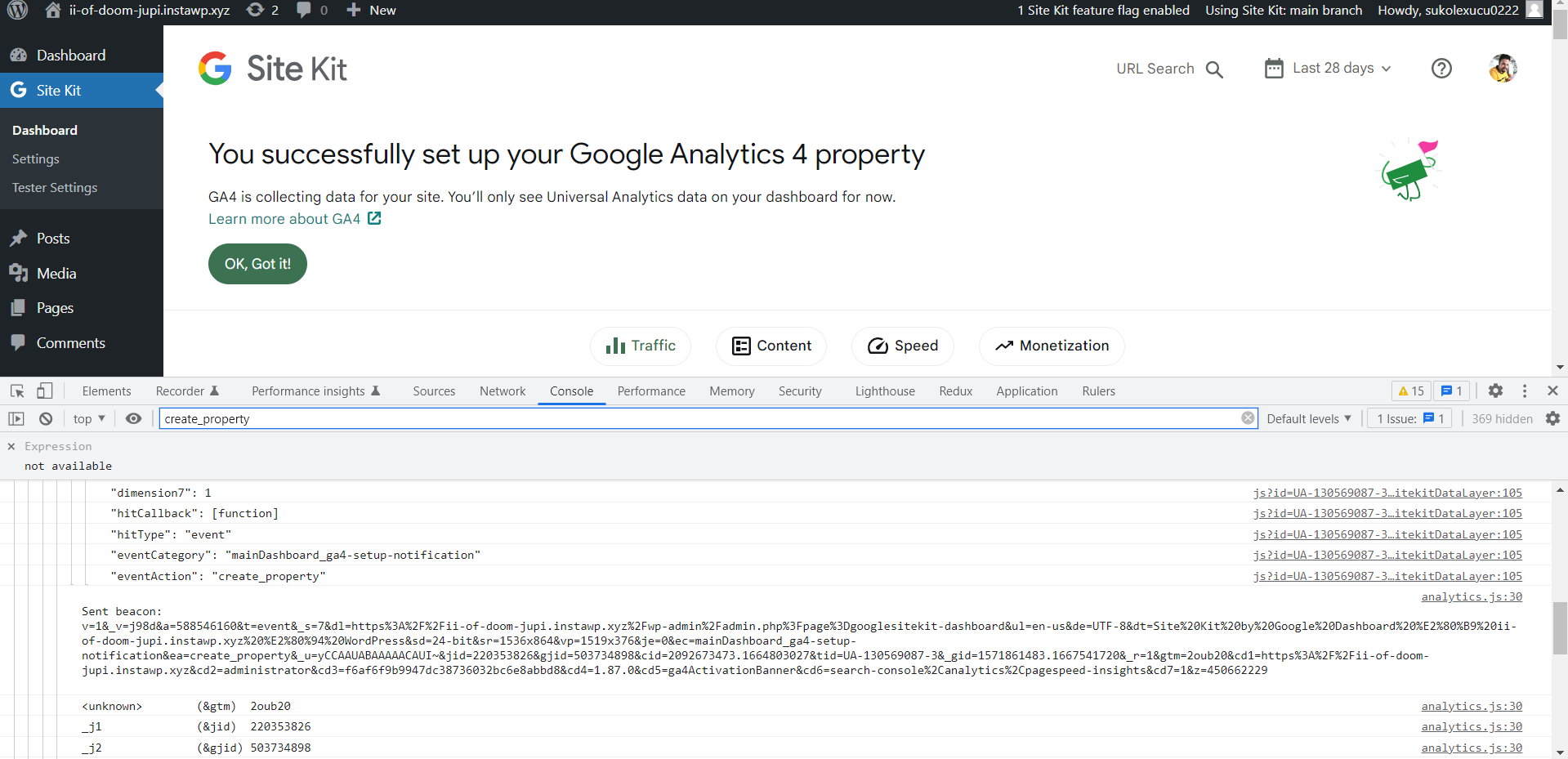Open the top frame context dropdown
The height and width of the screenshot is (759, 1568).
[x=88, y=418]
